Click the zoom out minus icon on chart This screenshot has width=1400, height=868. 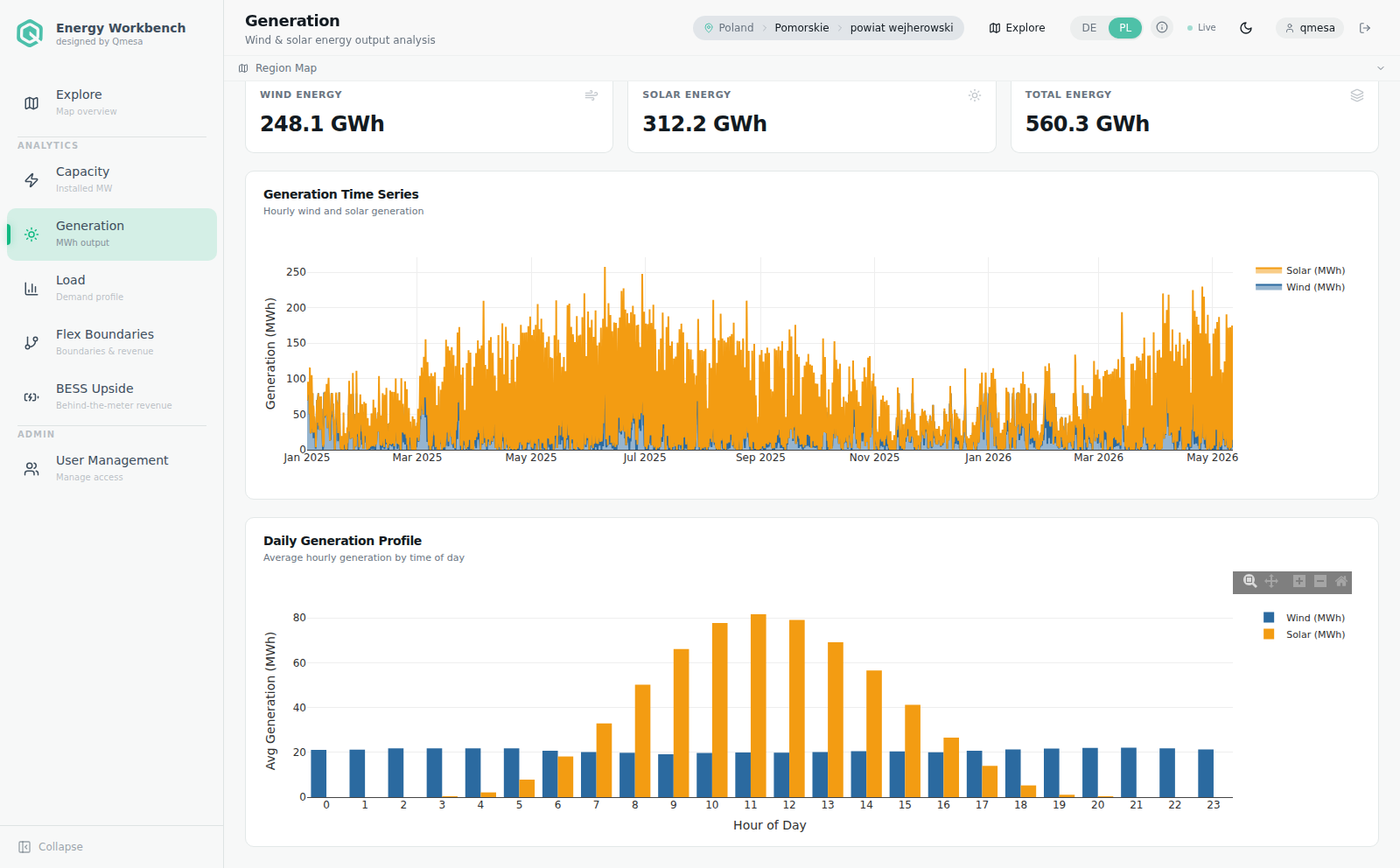point(1320,582)
